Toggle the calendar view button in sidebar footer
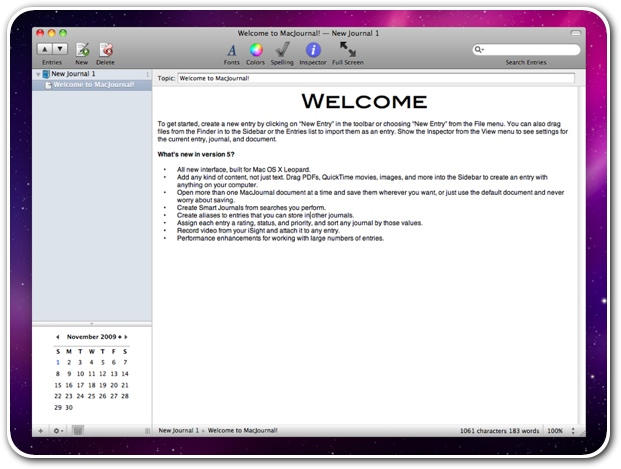Image resolution: width=621 pixels, height=469 pixels. [x=78, y=430]
